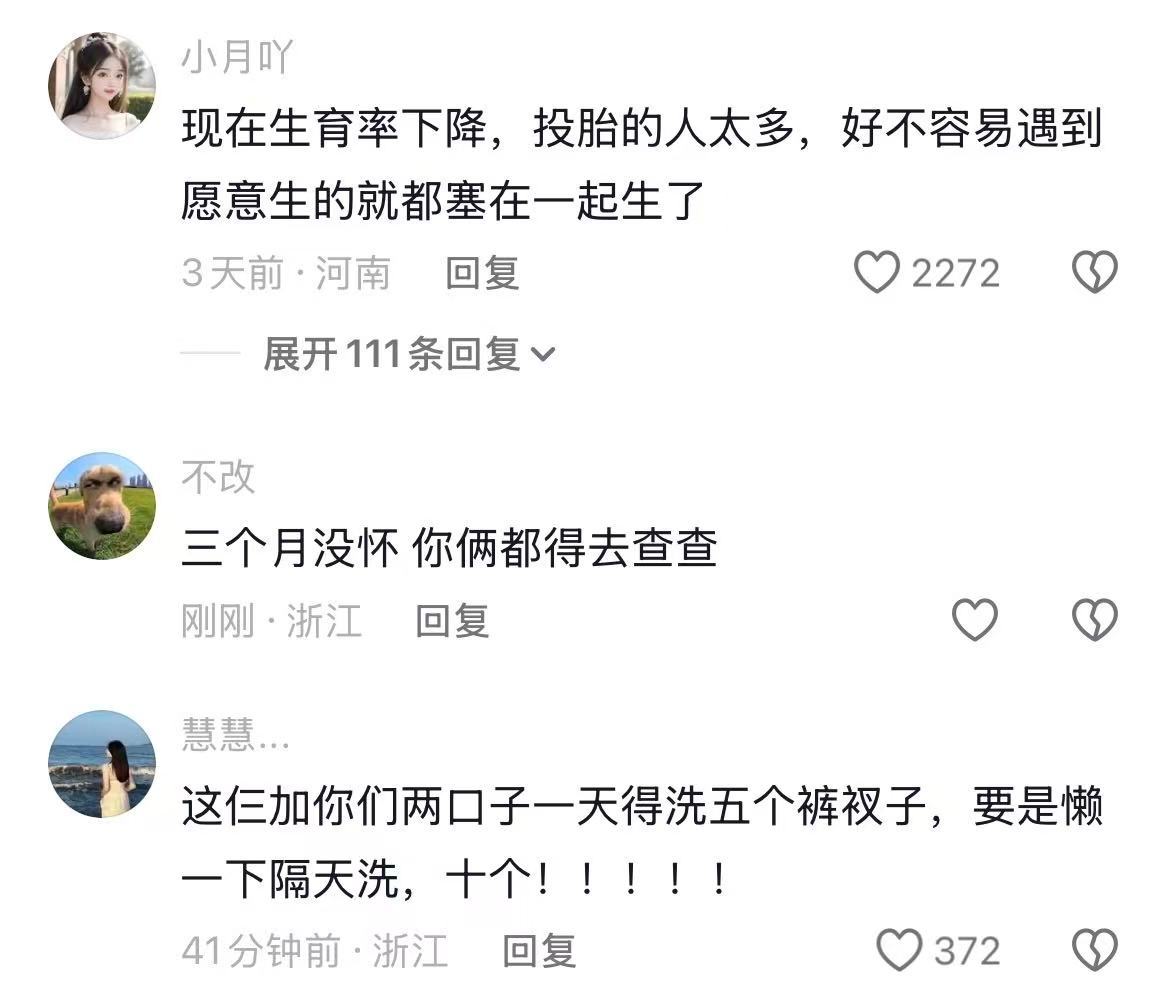1170x985 pixels.
Task: Like 不改's comment from 浙江
Action: [x=975, y=620]
